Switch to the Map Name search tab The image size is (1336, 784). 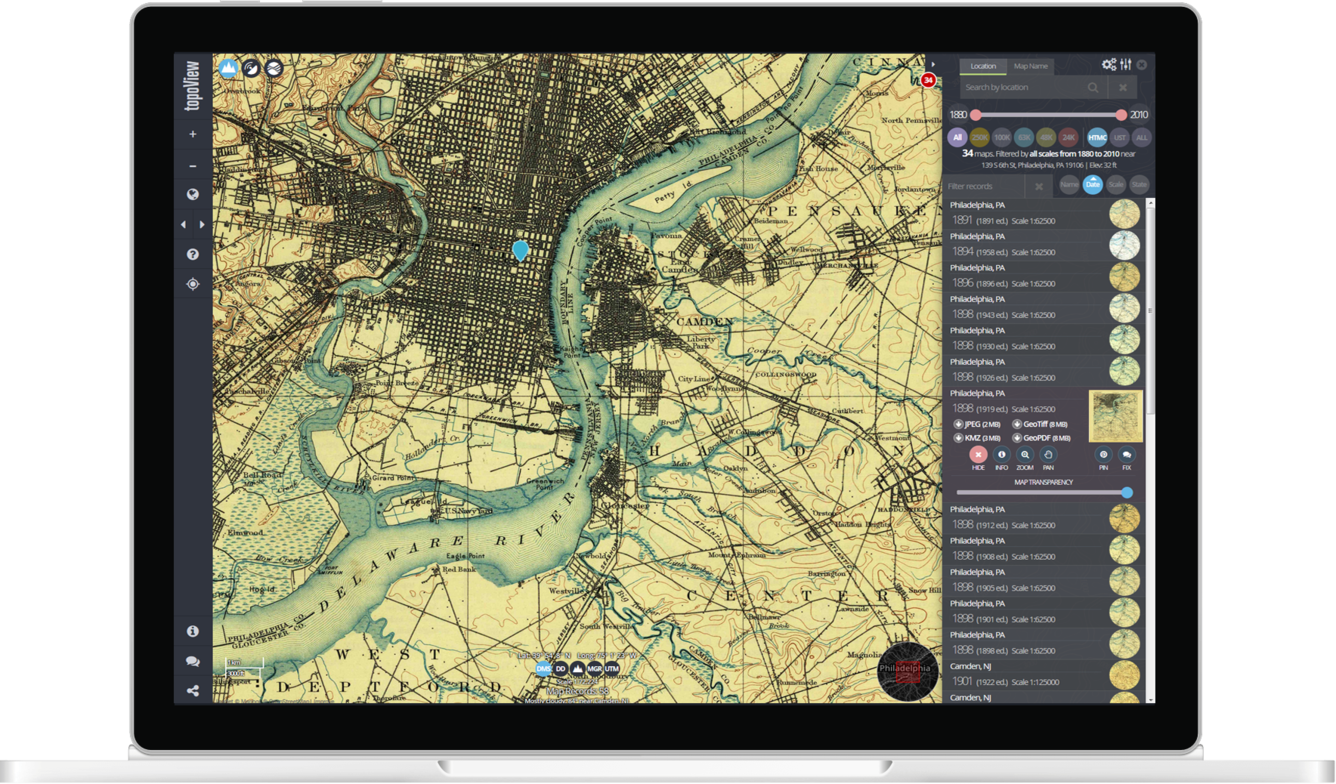[1030, 66]
